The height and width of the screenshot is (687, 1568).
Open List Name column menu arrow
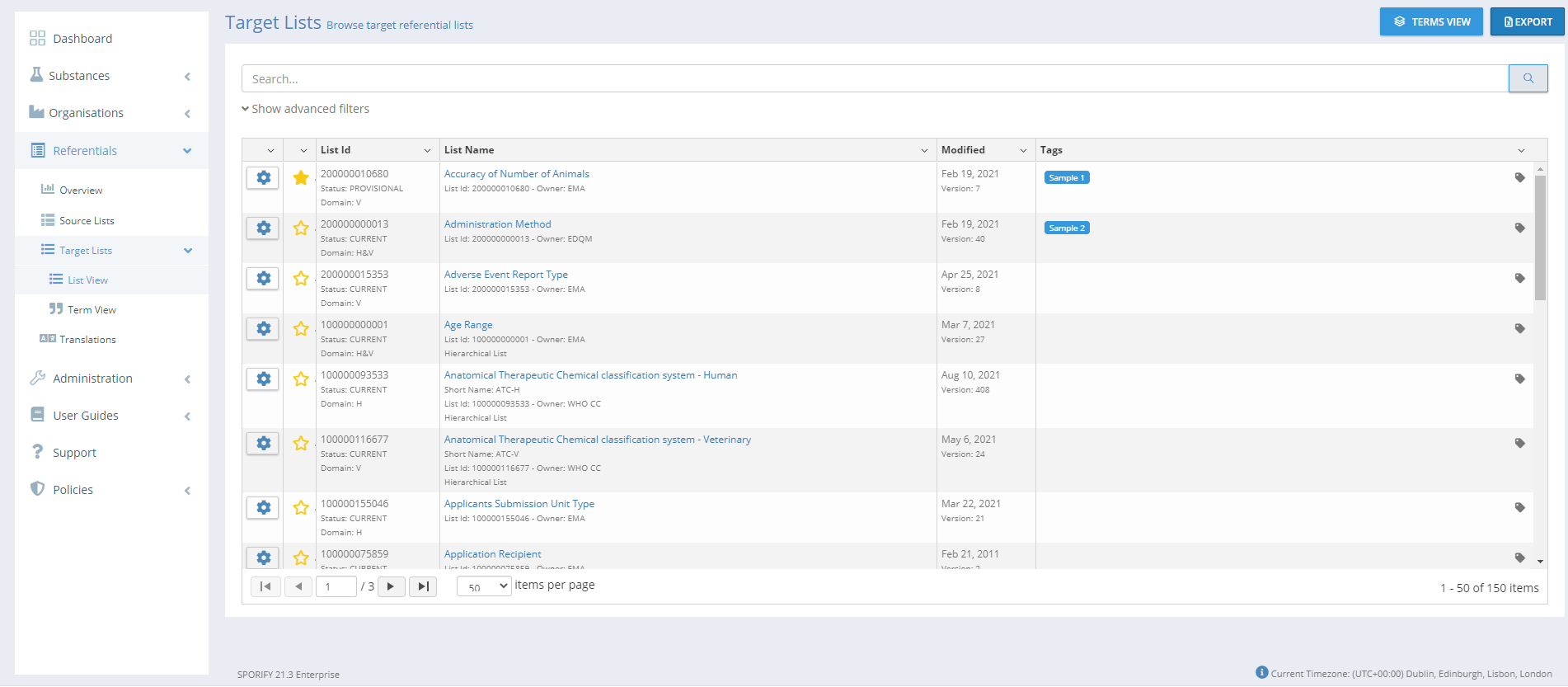924,150
